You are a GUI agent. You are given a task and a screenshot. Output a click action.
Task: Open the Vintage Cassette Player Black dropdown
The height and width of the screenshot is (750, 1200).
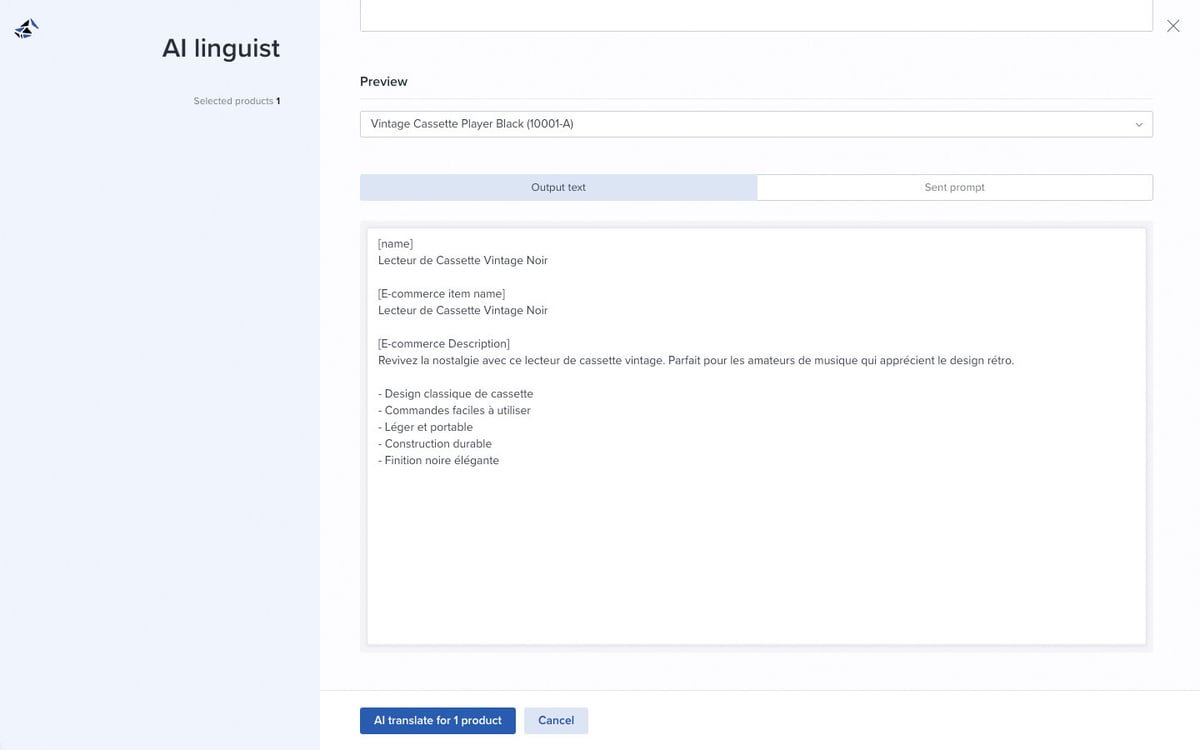point(756,124)
